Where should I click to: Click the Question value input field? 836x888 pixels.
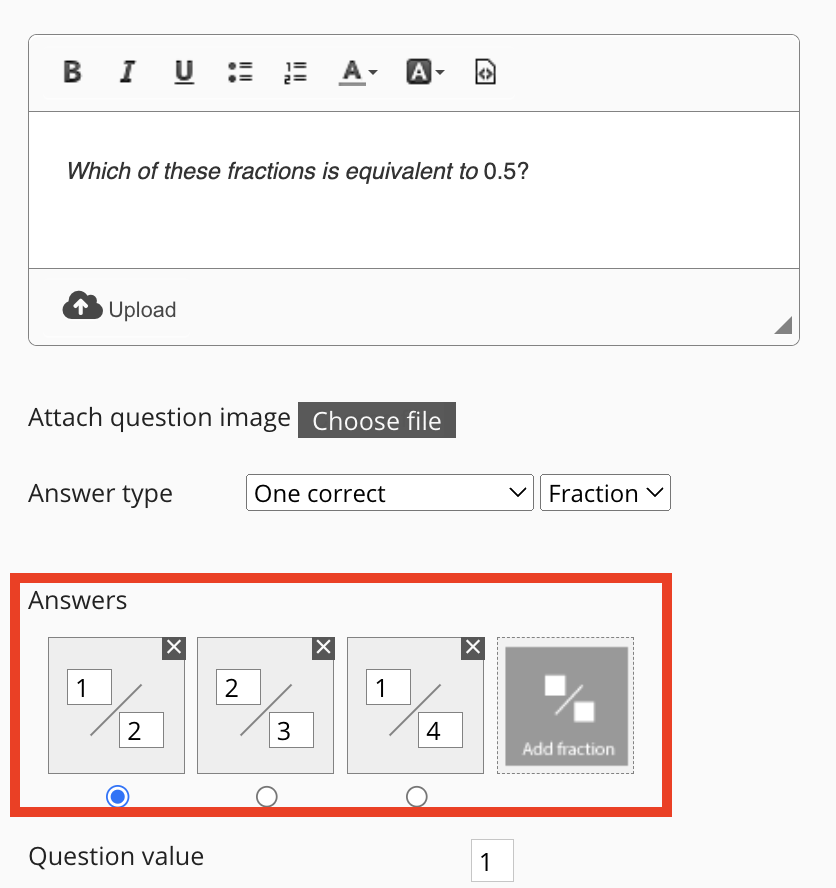point(492,861)
